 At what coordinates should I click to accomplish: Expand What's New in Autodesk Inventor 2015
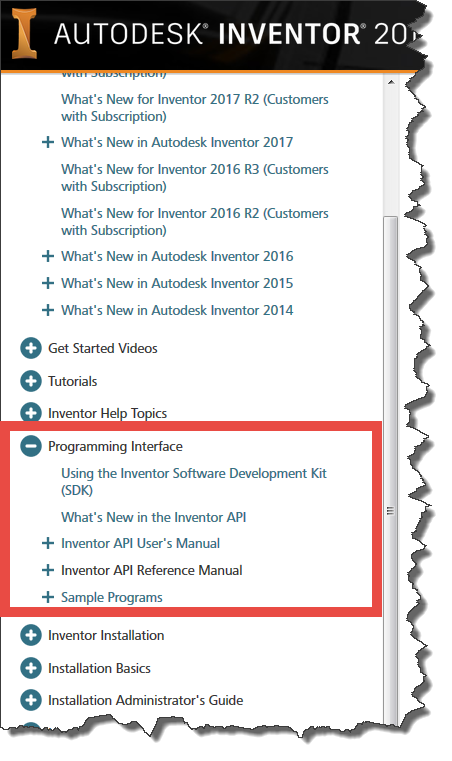48,283
